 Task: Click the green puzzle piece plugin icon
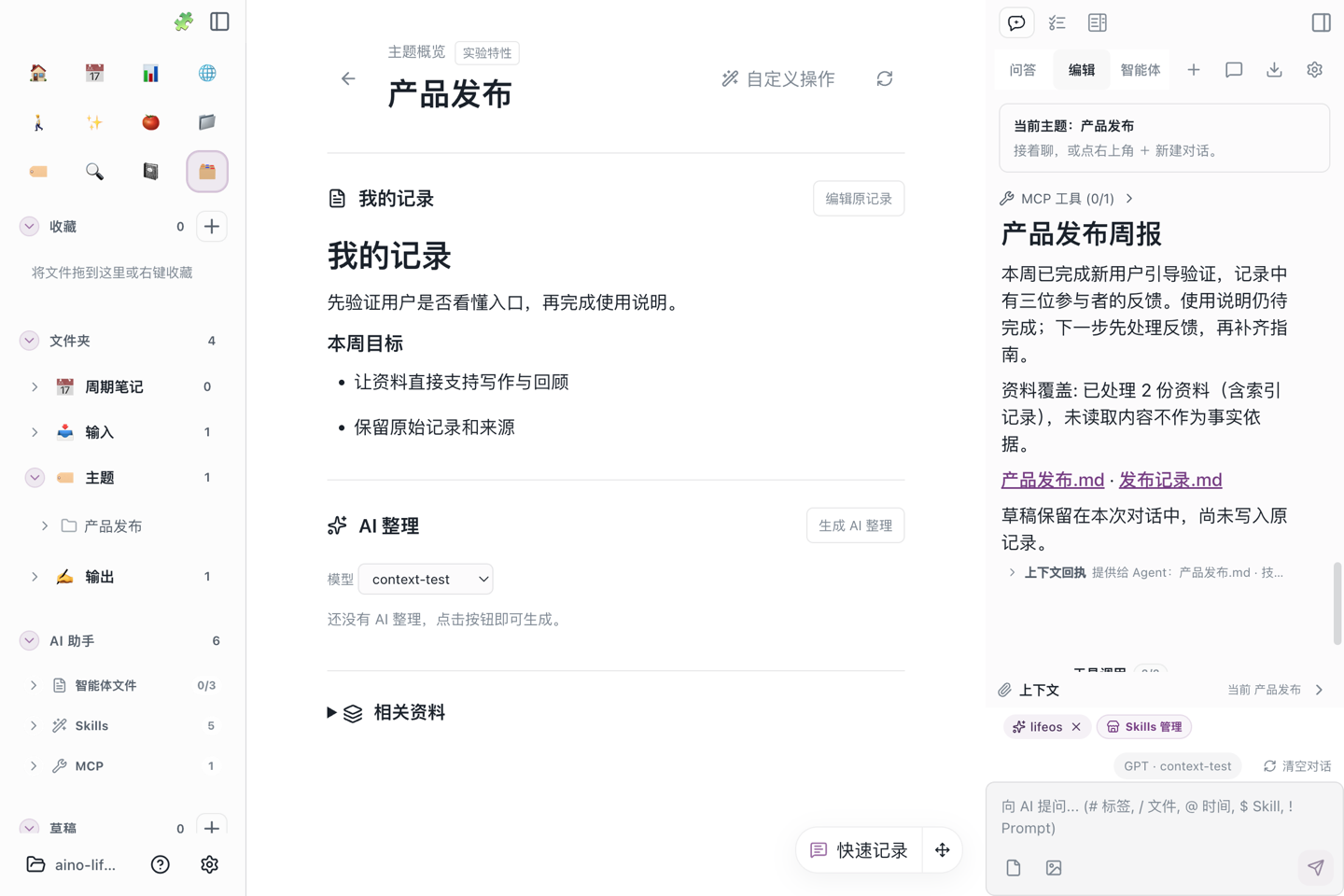pyautogui.click(x=184, y=21)
